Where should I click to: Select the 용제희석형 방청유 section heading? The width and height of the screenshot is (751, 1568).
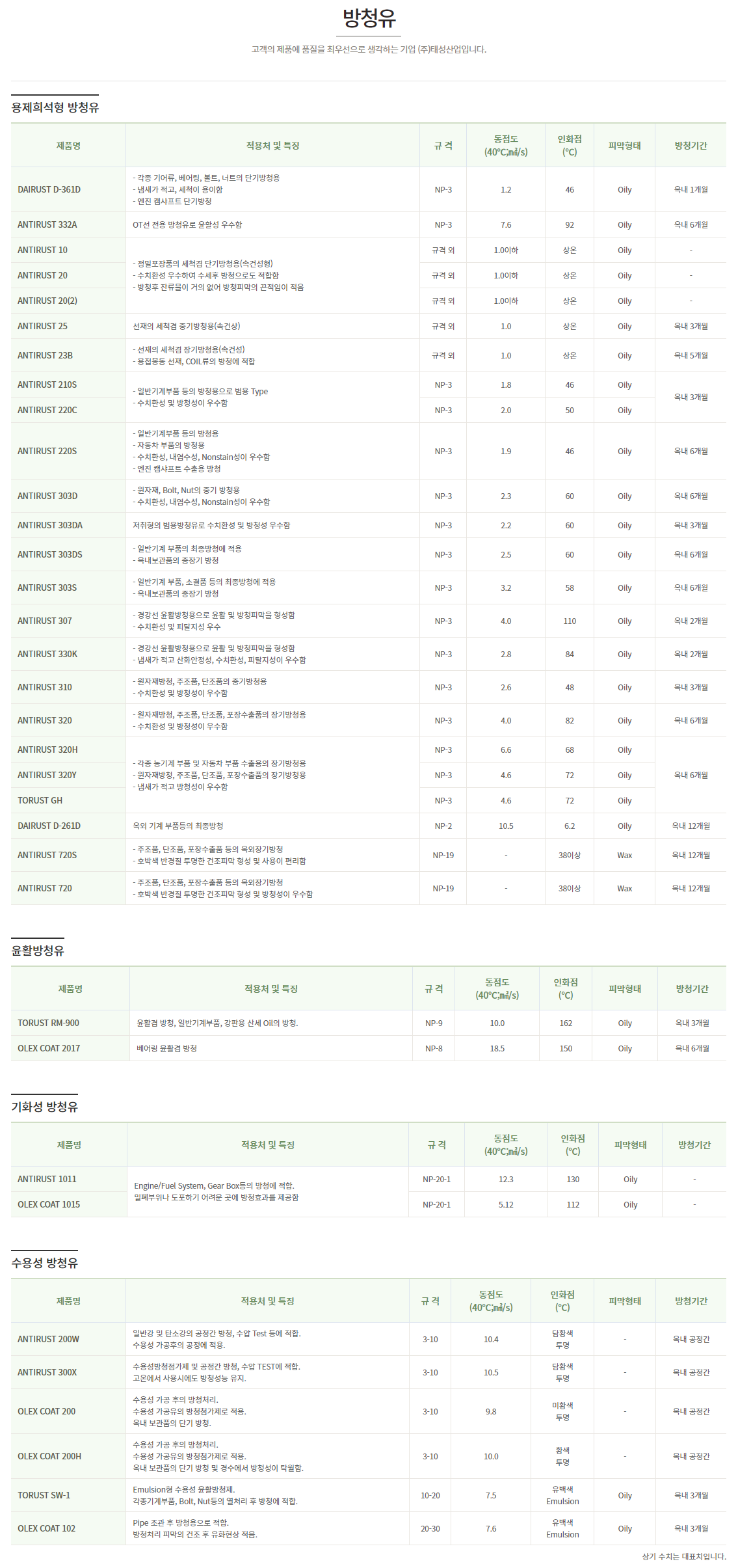[55, 107]
